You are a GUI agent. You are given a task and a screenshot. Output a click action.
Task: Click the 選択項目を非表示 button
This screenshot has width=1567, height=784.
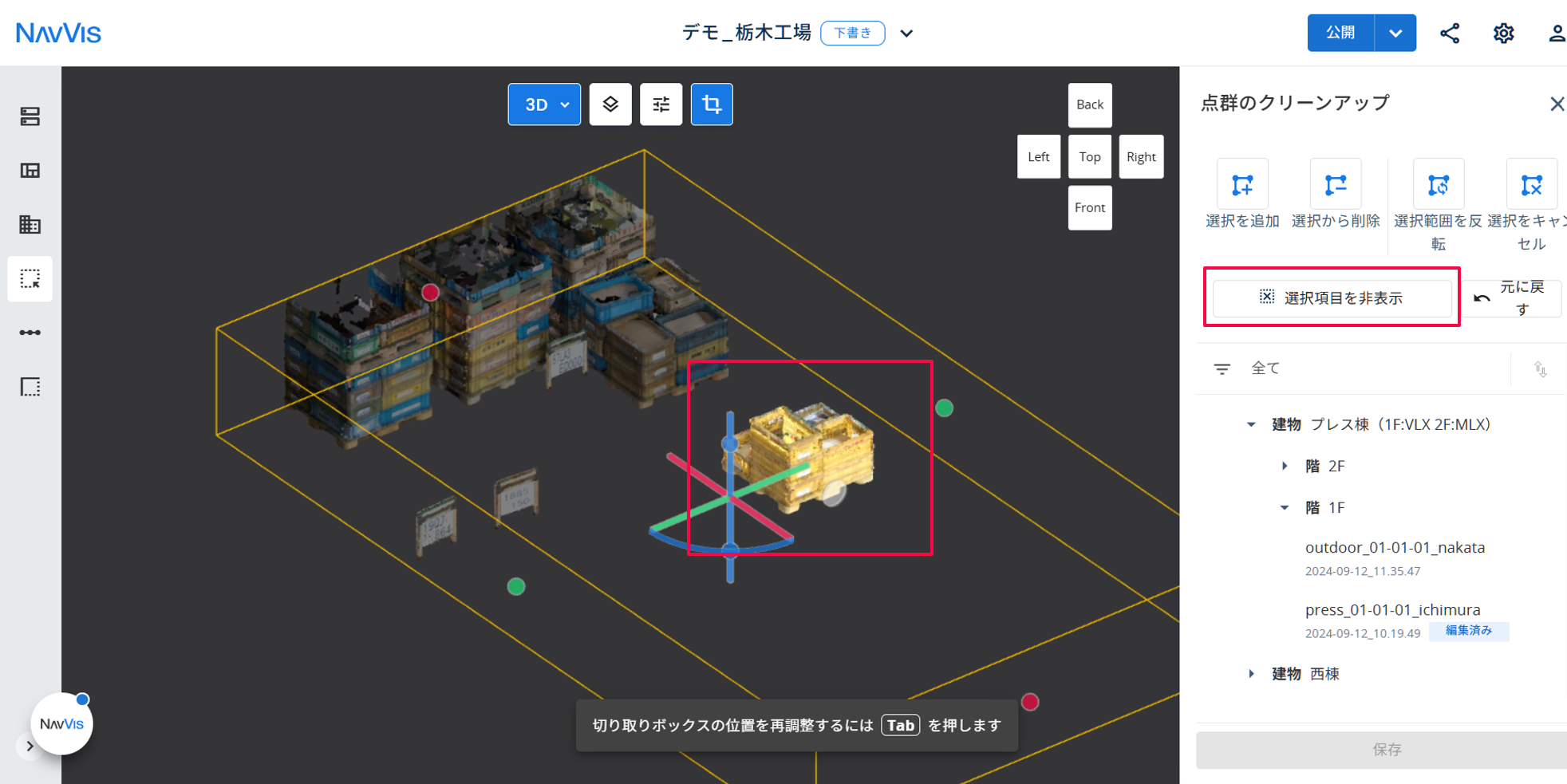[x=1332, y=297]
